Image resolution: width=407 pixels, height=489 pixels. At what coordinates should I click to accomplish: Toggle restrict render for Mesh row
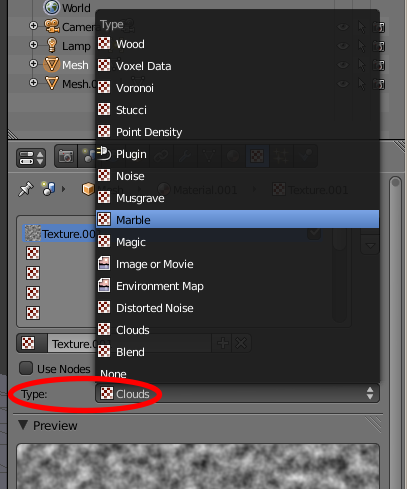pyautogui.click(x=379, y=65)
